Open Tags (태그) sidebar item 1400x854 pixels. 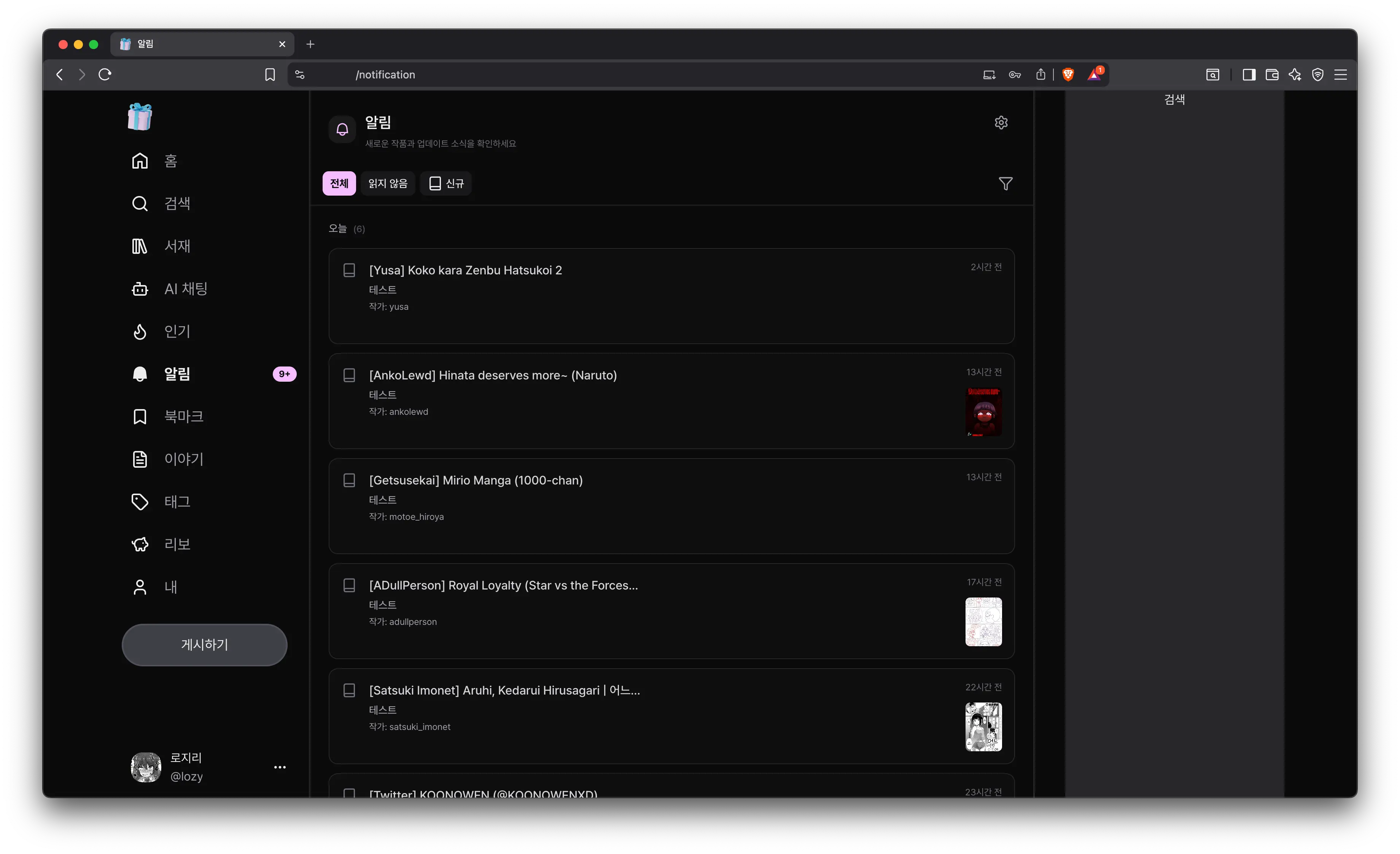coord(161,502)
